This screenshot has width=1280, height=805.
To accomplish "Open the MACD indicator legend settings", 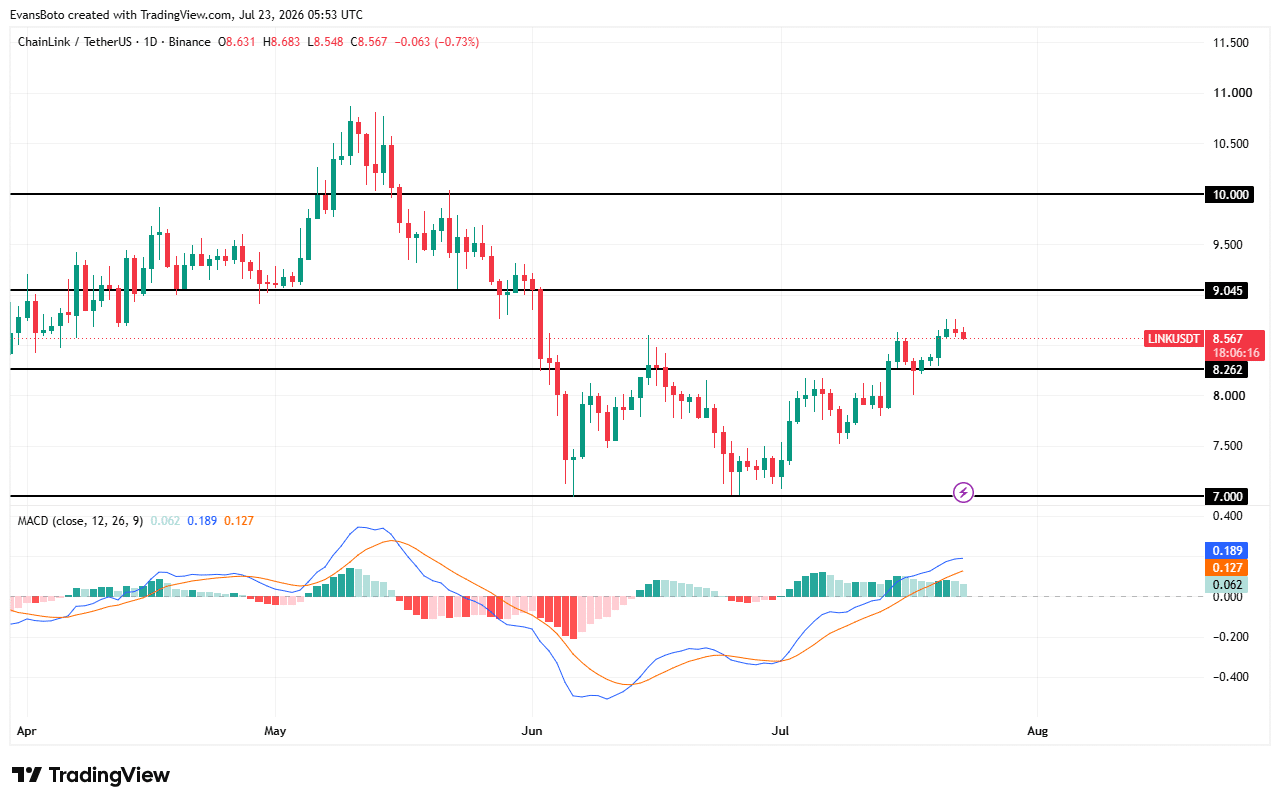I will pos(80,521).
